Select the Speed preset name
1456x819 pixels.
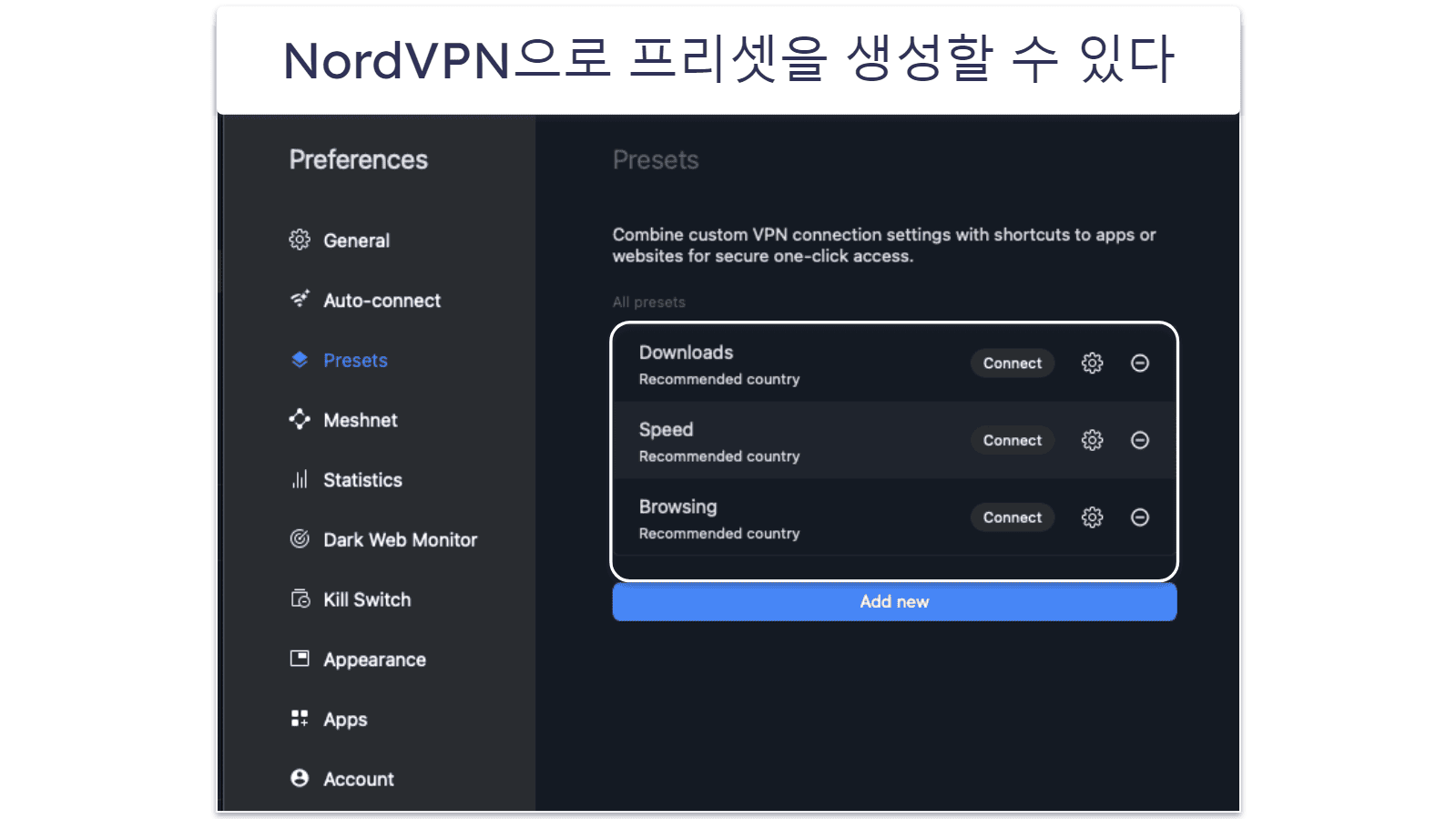(666, 430)
